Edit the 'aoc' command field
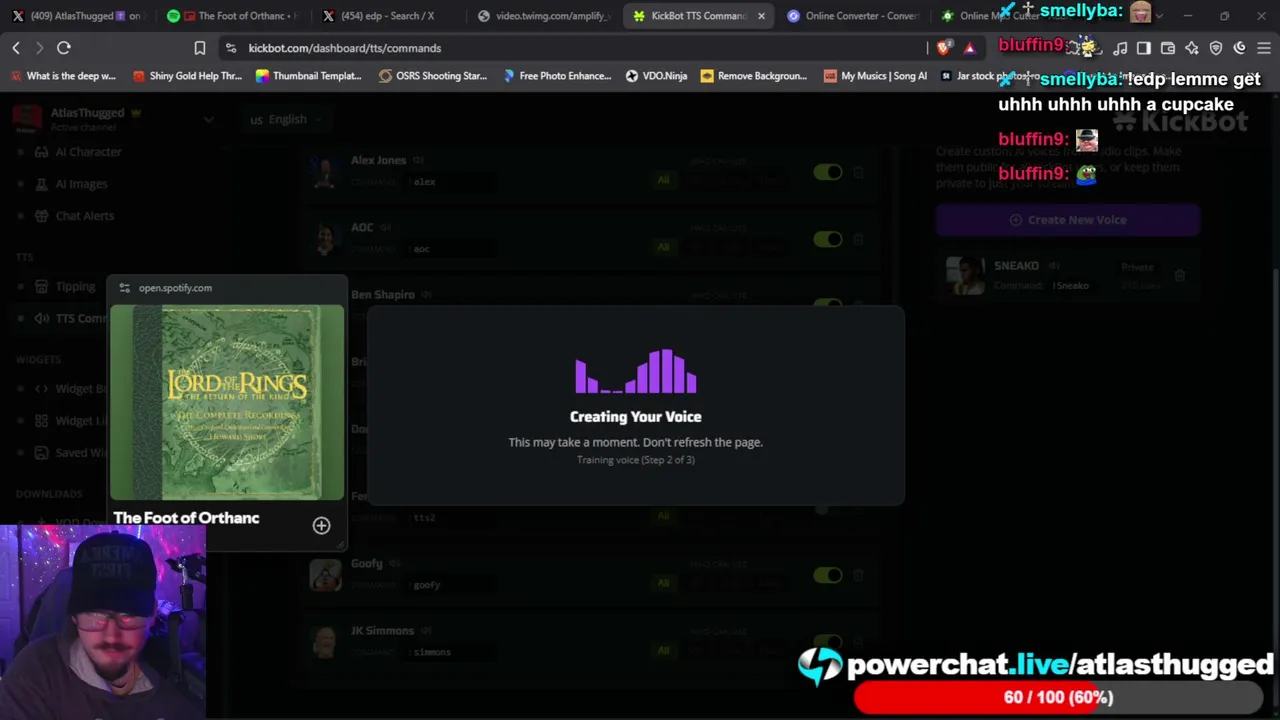 coord(450,249)
